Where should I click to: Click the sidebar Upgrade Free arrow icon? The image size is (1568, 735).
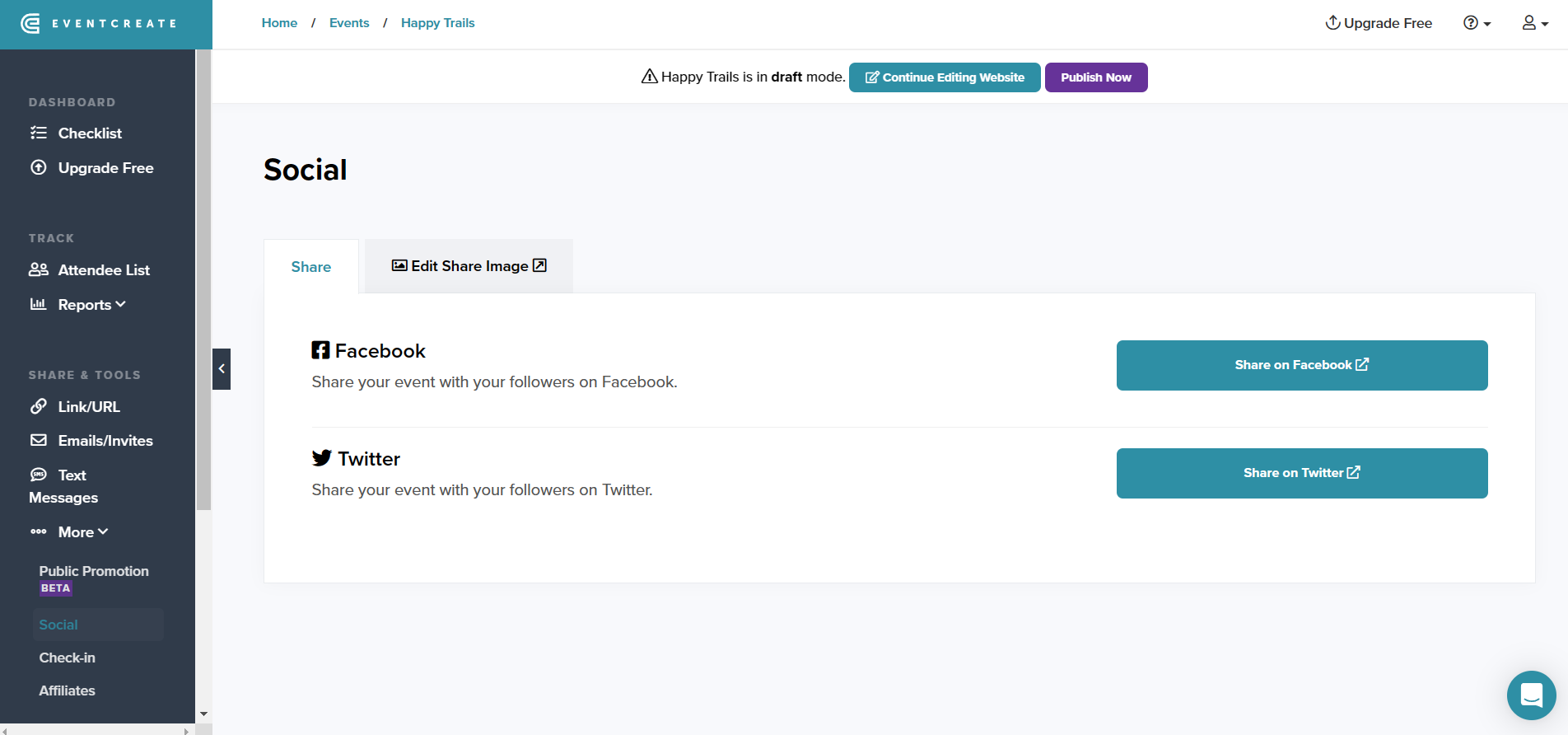click(x=39, y=167)
